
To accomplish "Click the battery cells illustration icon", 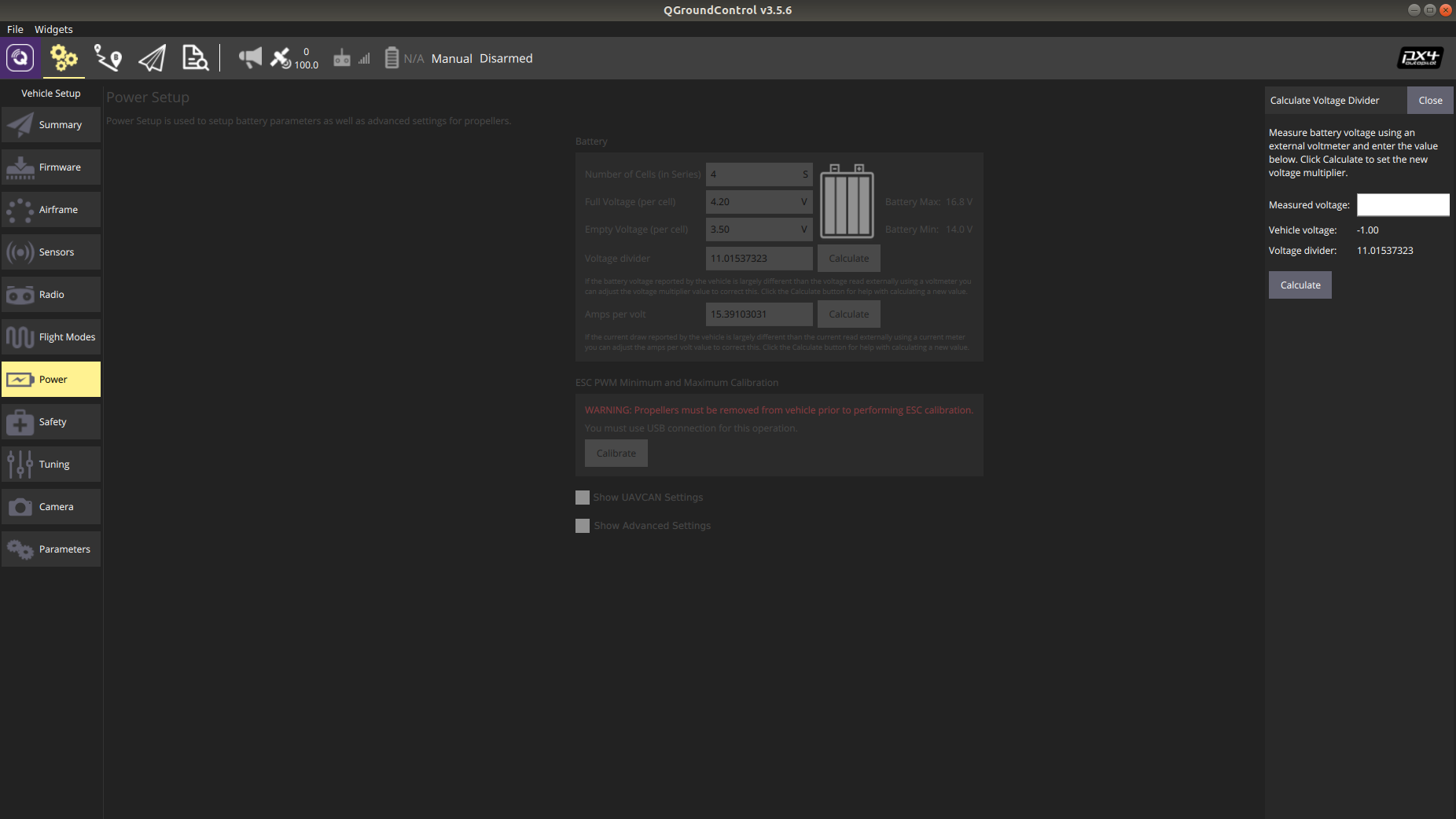I will (847, 201).
